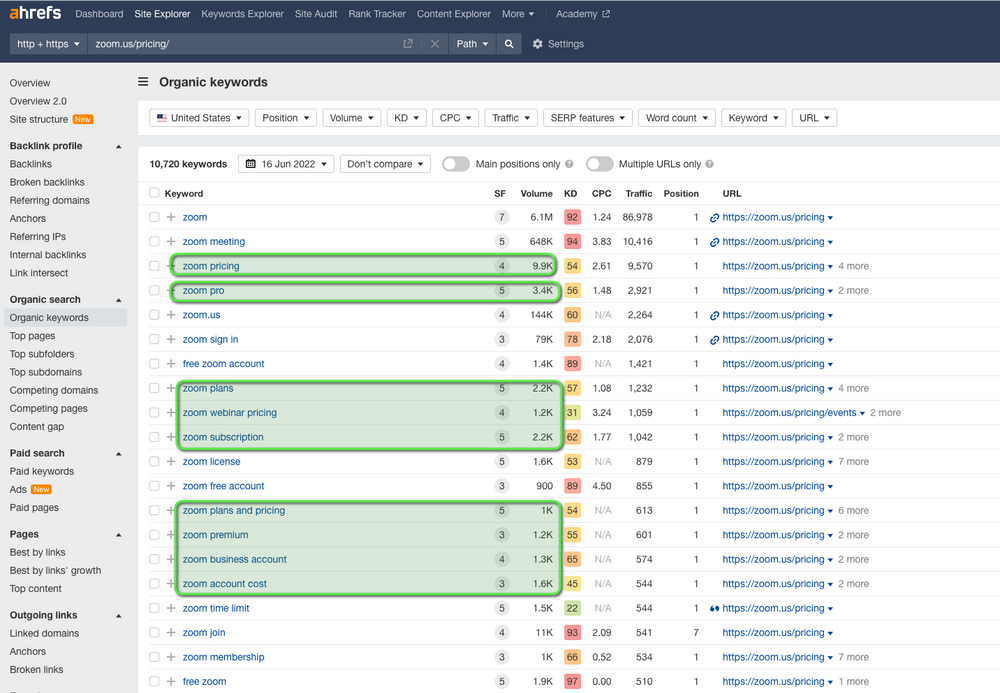This screenshot has height=693, width=1000.
Task: Enable the Main positions only toggle
Action: (455, 164)
